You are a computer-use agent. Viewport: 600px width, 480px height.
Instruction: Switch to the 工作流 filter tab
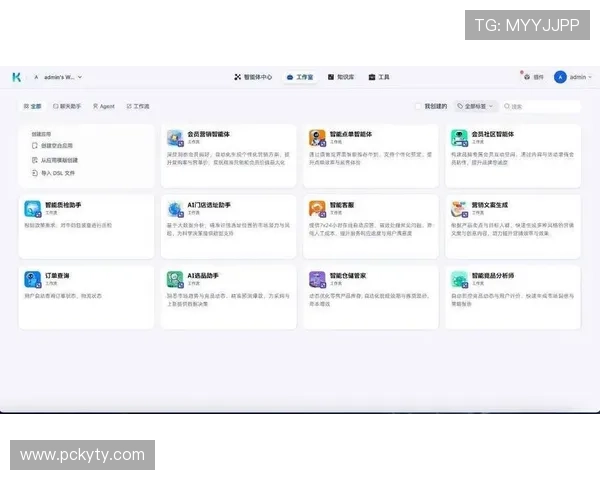pos(138,106)
